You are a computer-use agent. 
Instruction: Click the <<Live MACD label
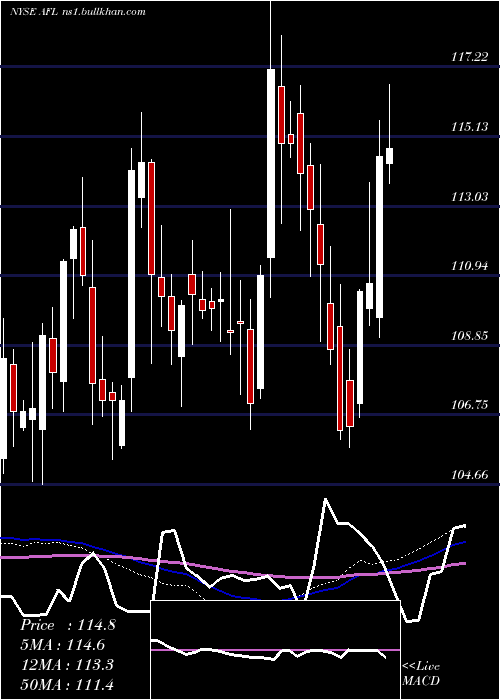[421, 674]
